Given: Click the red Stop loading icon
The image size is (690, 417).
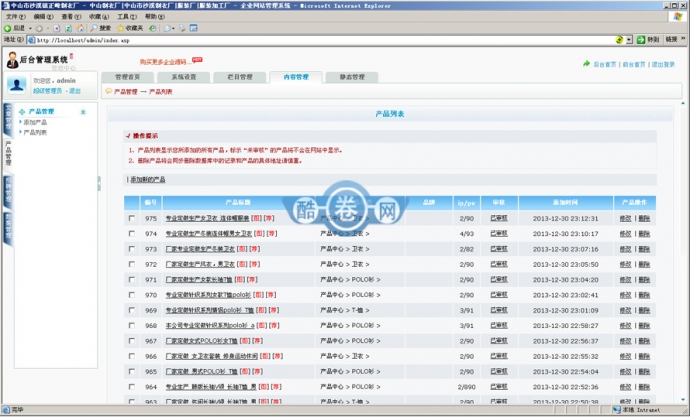Looking at the screenshot, I should click(x=57, y=28).
